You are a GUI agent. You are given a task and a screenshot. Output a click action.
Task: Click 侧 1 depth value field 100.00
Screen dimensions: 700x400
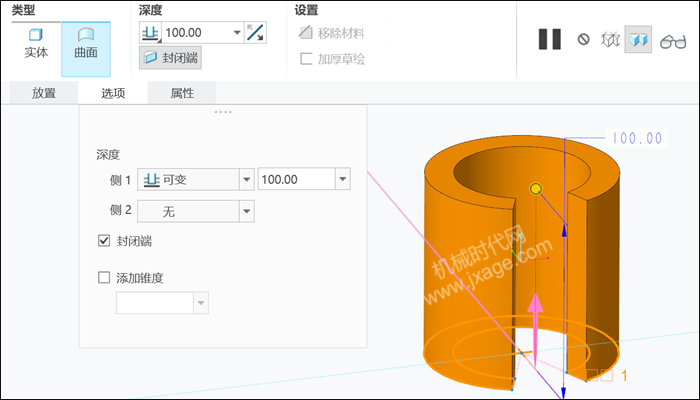[x=296, y=179]
